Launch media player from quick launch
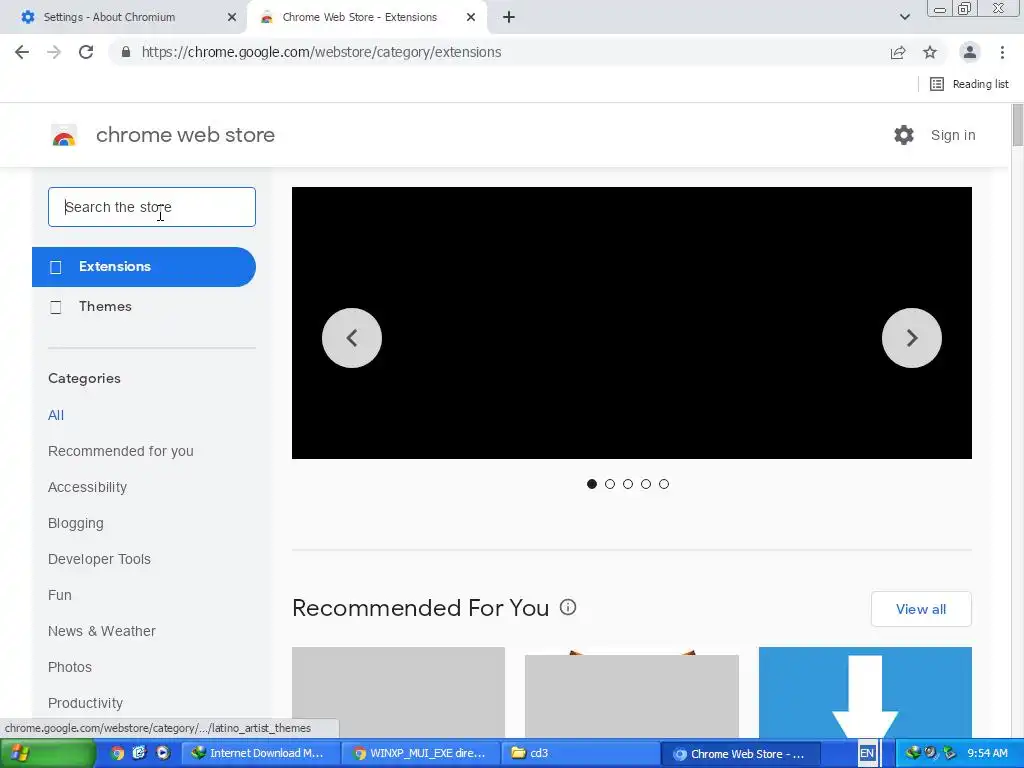1024x768 pixels. click(x=163, y=754)
